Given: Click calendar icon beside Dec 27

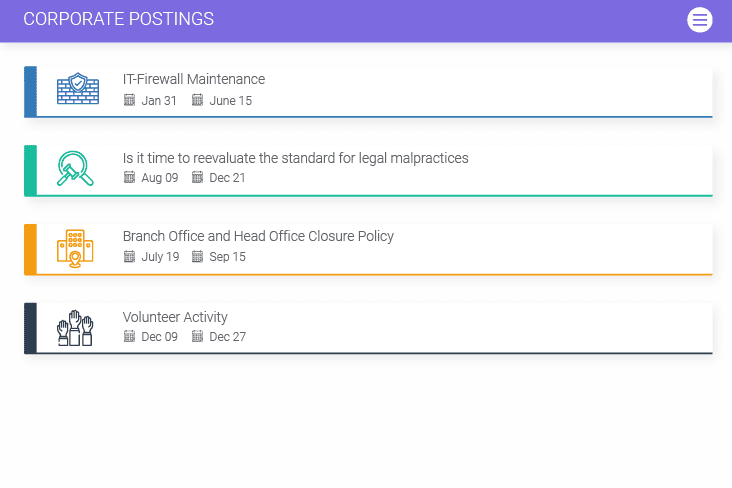Looking at the screenshot, I should coord(197,336).
